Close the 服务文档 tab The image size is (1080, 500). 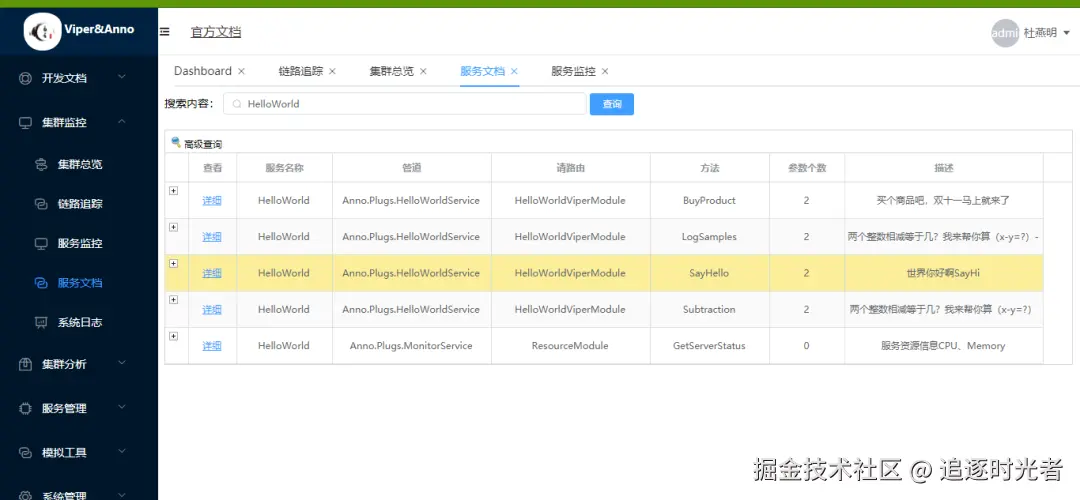(514, 71)
